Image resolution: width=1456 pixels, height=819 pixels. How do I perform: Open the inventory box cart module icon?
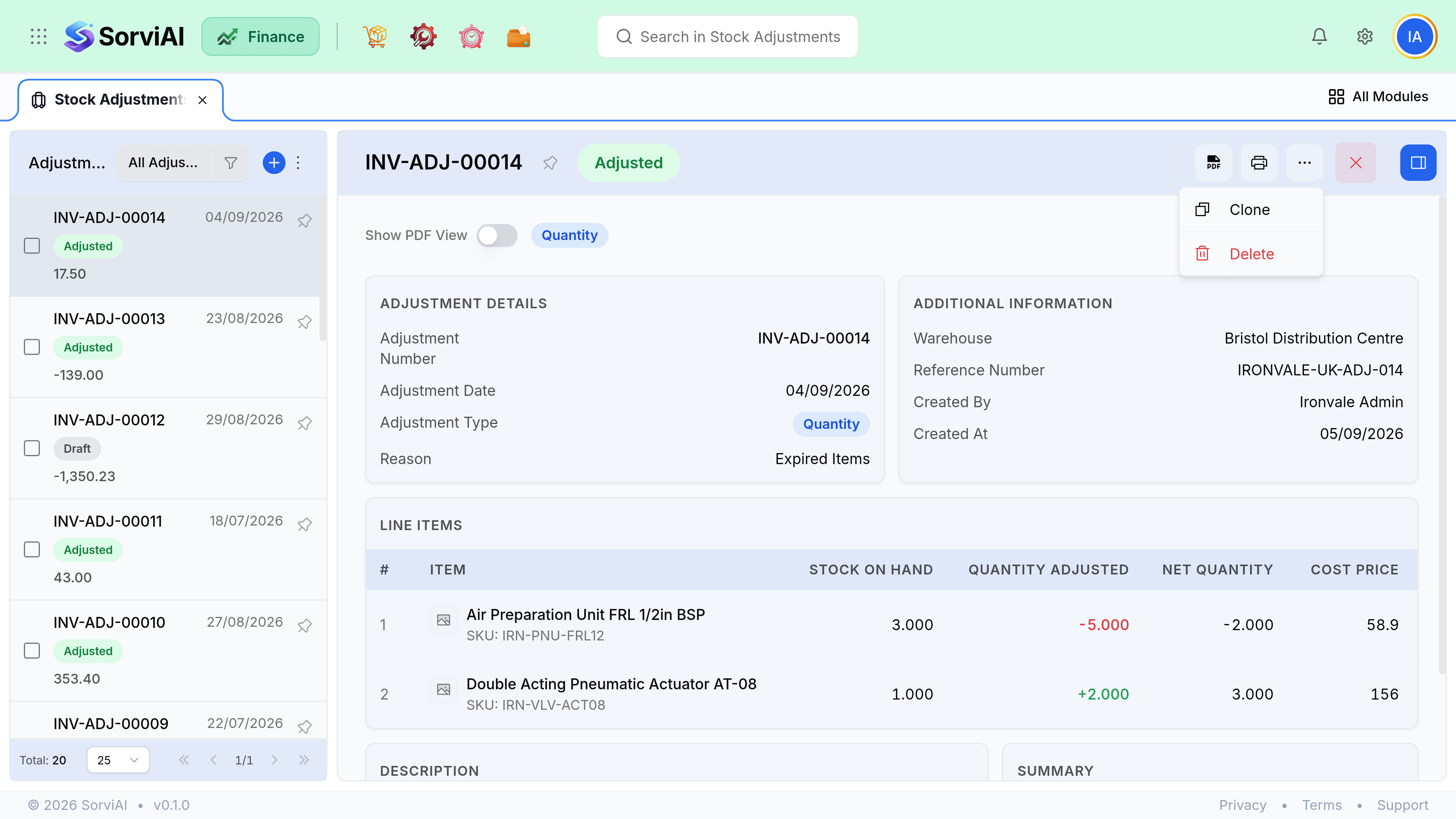(x=375, y=37)
